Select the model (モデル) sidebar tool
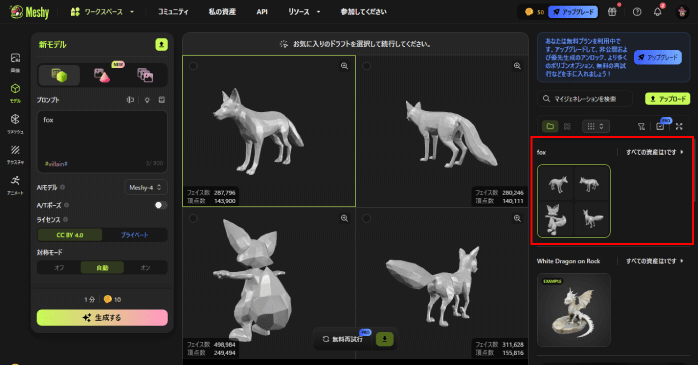698x365 pixels. (15, 93)
